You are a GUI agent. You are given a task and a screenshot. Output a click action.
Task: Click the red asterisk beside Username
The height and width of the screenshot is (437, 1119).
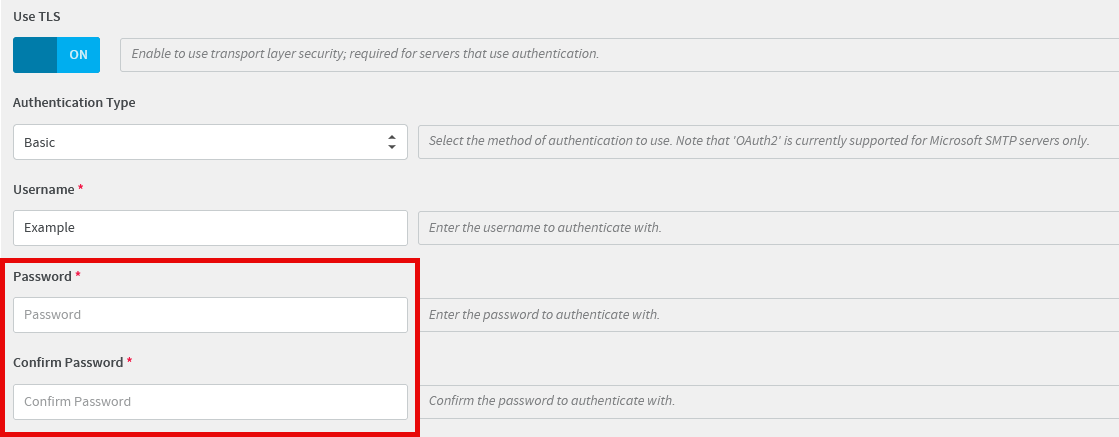point(81,188)
